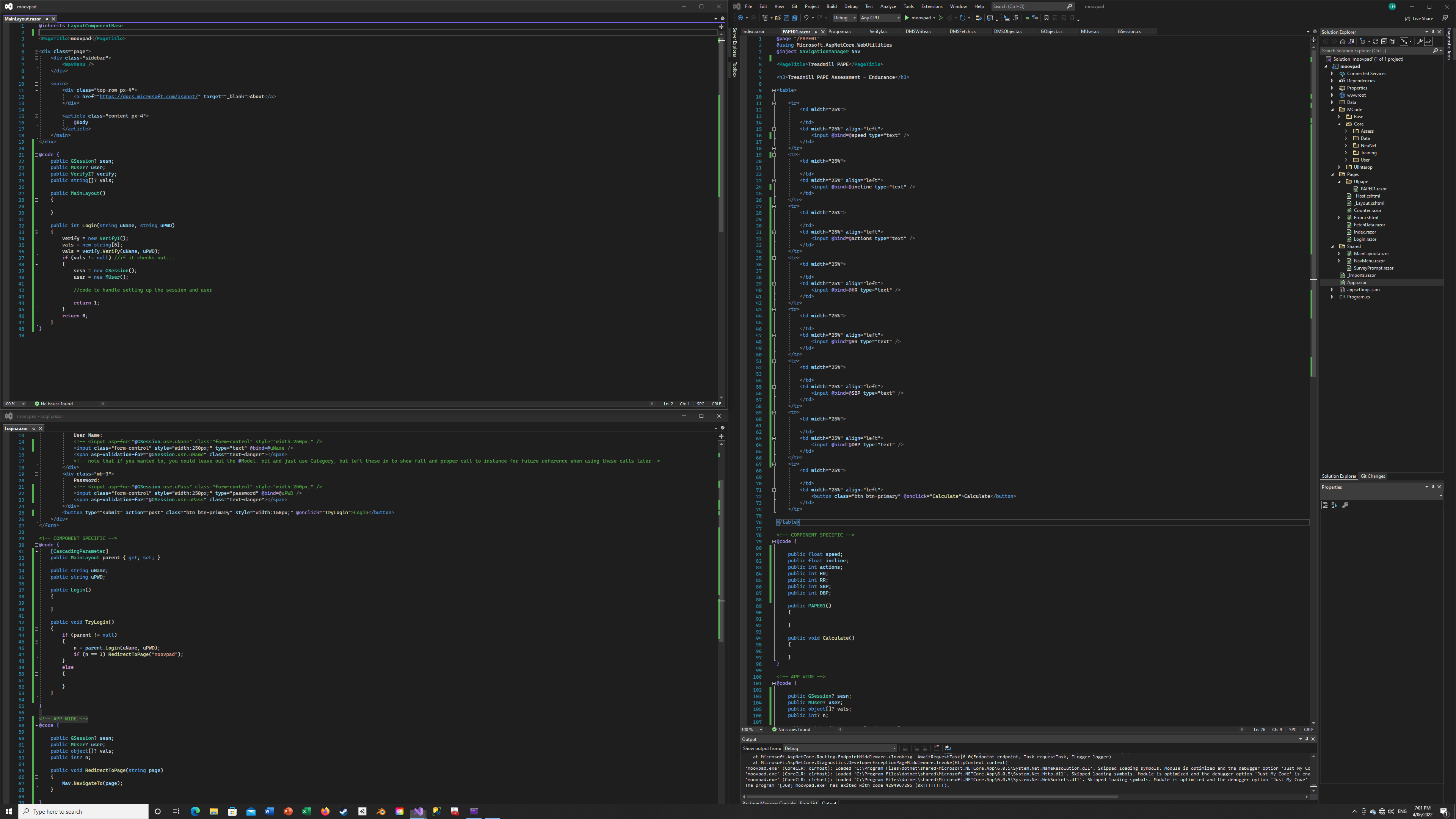The image size is (1456, 819).
Task: Click the Live Share button
Action: pyautogui.click(x=1419, y=18)
